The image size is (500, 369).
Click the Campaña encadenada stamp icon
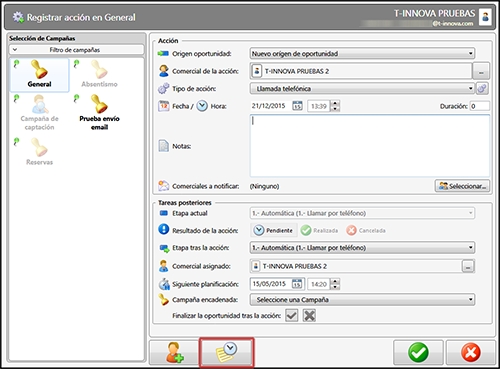click(164, 299)
